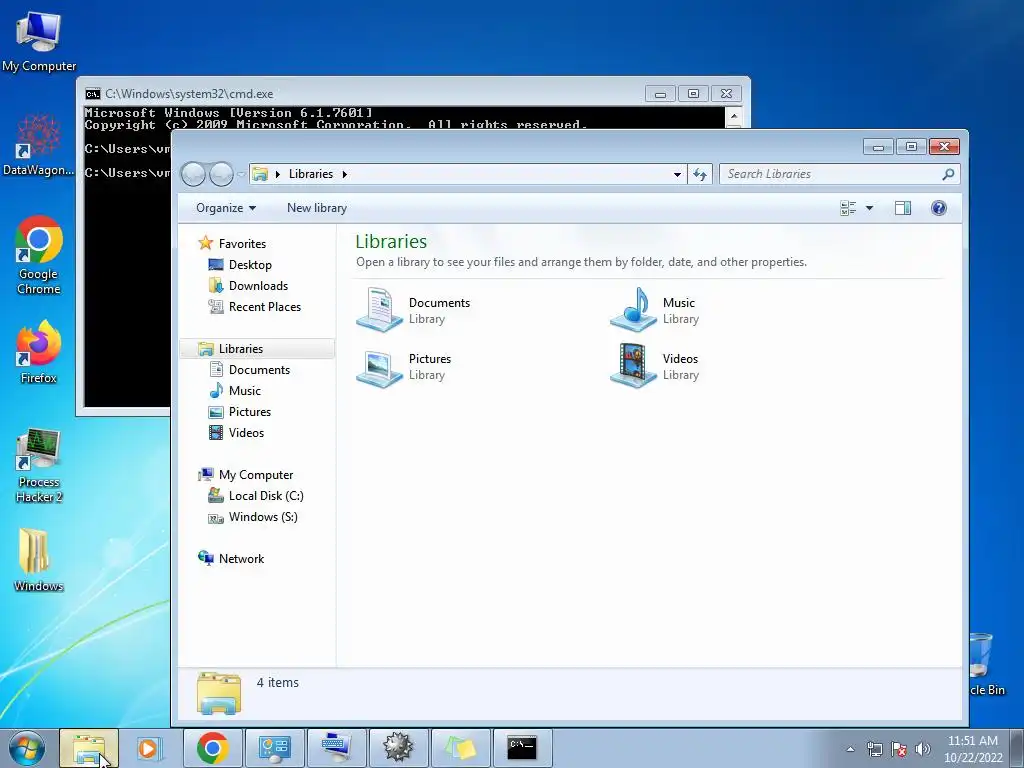Open the Videos library icon
The height and width of the screenshot is (768, 1024).
(633, 366)
